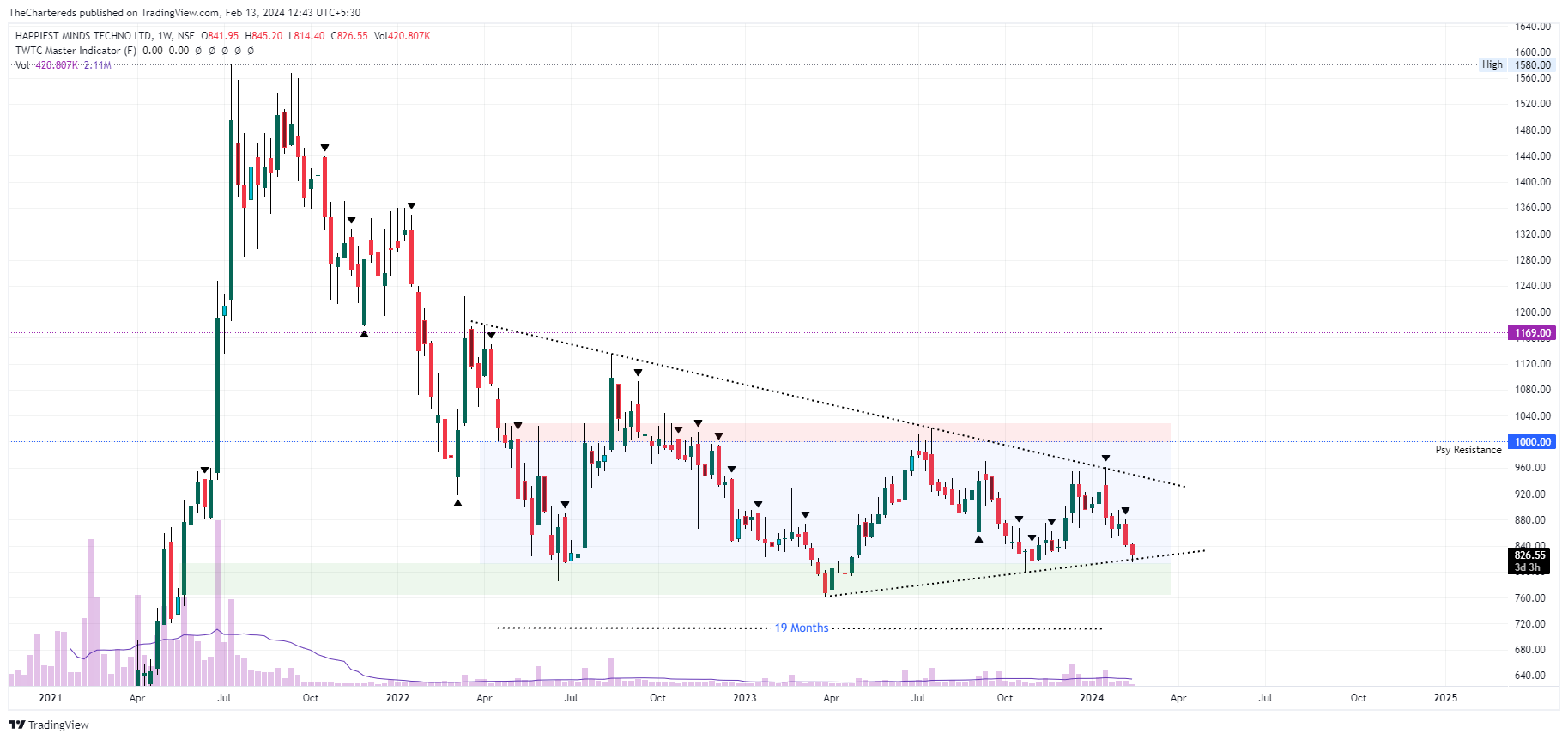Select the TWTC Master Indicator (F) legend
Image resolution: width=1568 pixels, height=740 pixels.
76,51
